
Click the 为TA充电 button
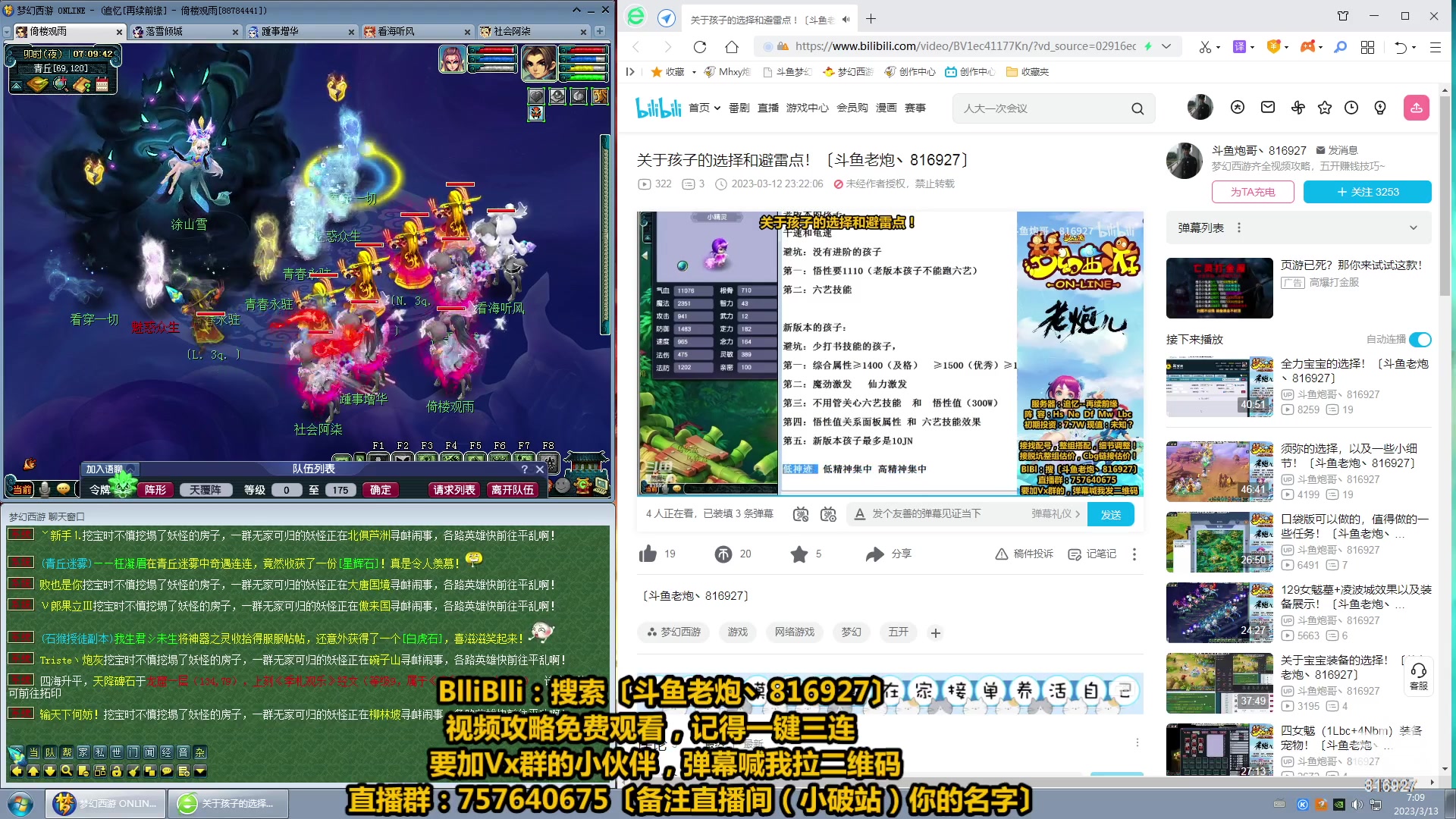(1253, 192)
